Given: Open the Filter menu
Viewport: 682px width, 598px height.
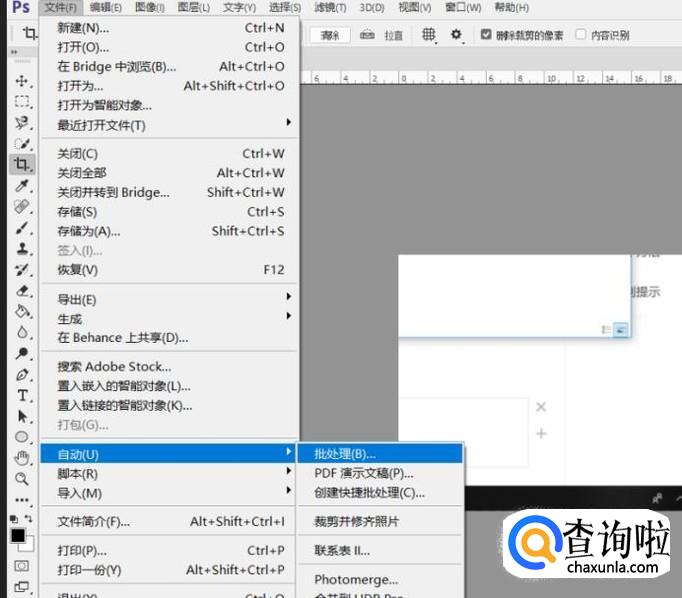Looking at the screenshot, I should coord(330,7).
